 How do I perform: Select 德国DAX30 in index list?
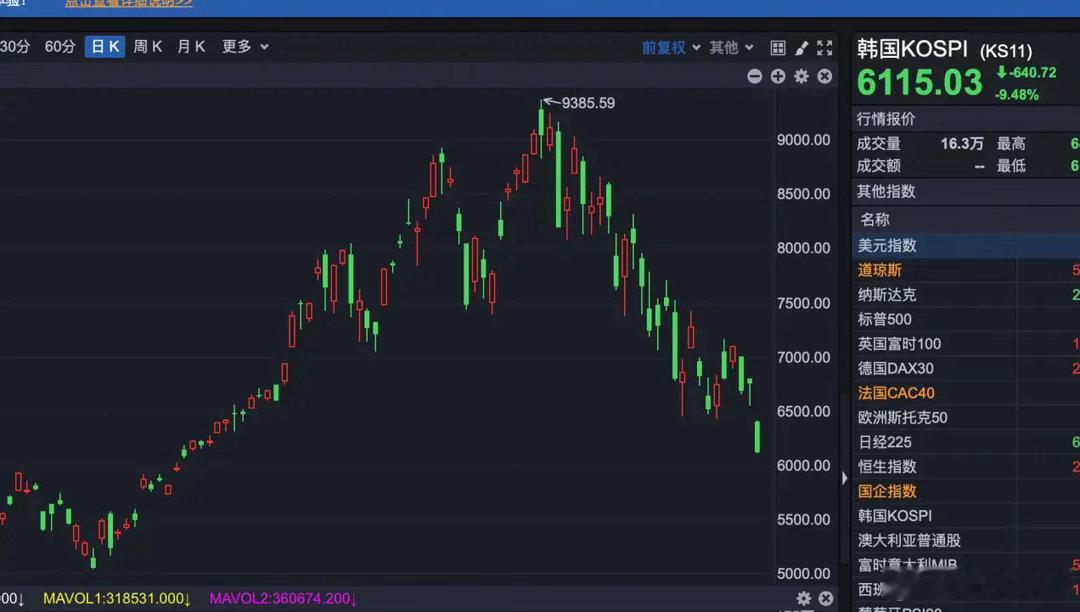coord(966,369)
